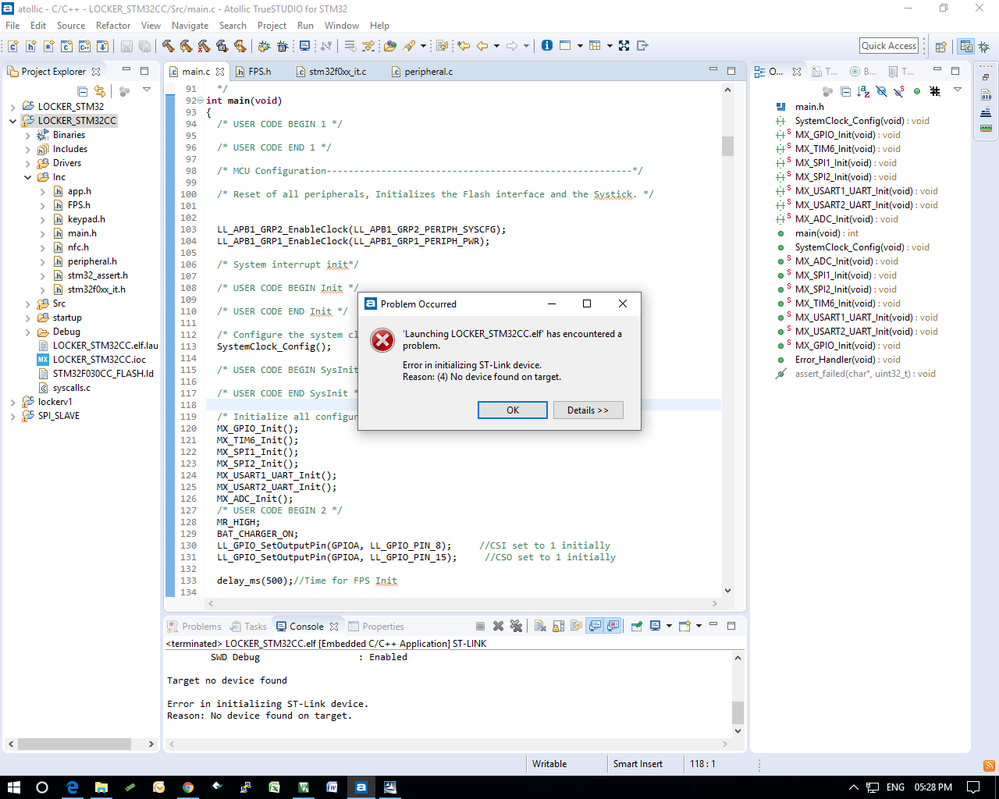
Task: Click the editor vertical scrollbar thumb
Action: (x=728, y=146)
